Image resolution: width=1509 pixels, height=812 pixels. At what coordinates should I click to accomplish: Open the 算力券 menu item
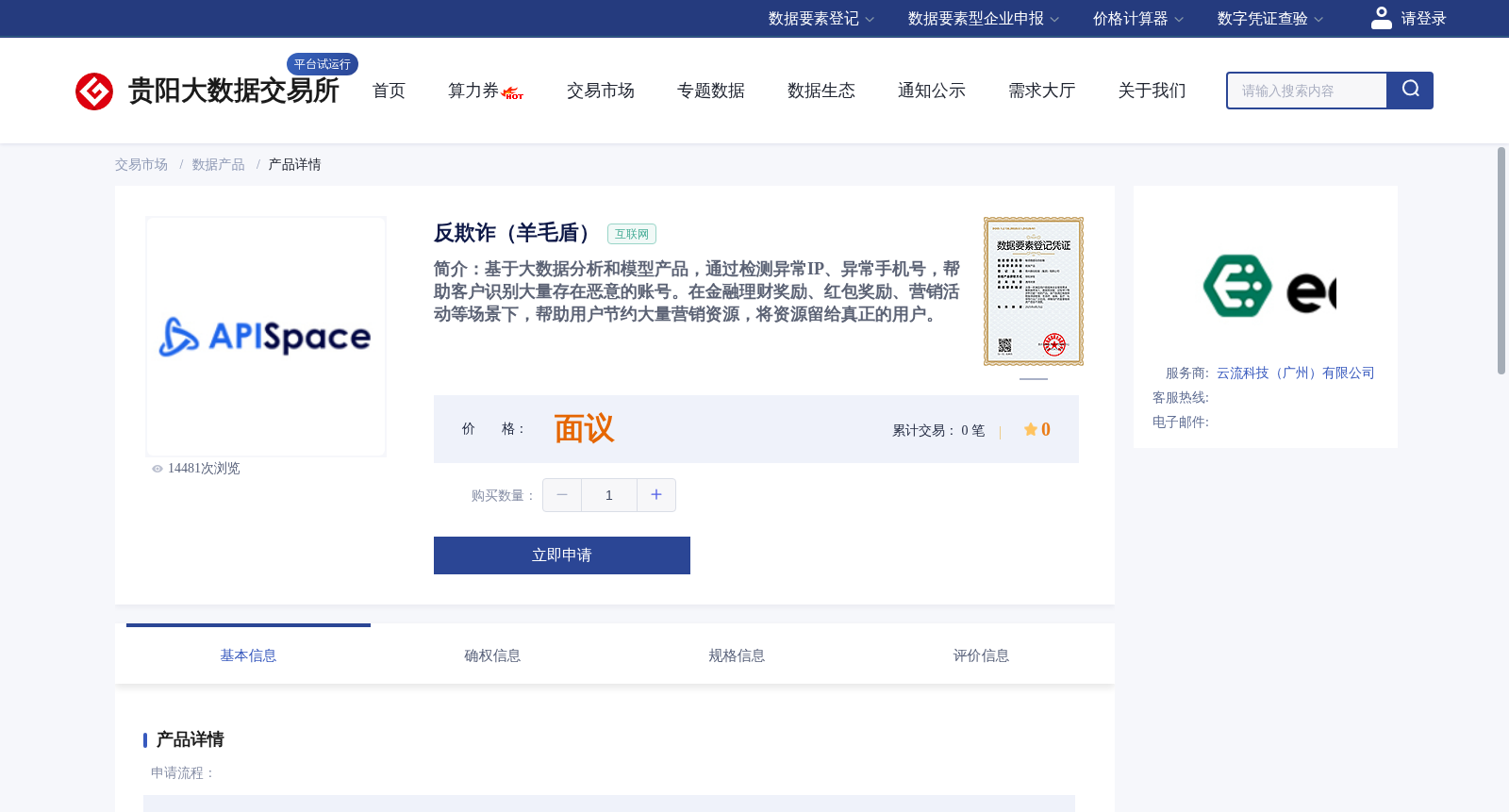coord(473,91)
